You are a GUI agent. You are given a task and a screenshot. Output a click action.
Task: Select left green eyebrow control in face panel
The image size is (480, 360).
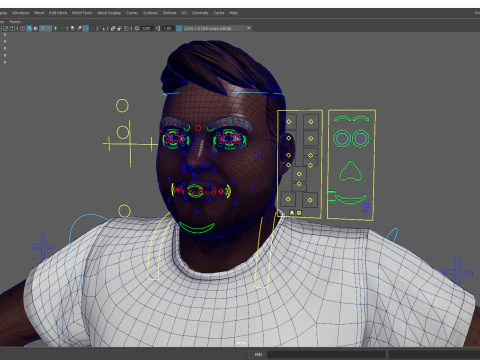(342, 119)
